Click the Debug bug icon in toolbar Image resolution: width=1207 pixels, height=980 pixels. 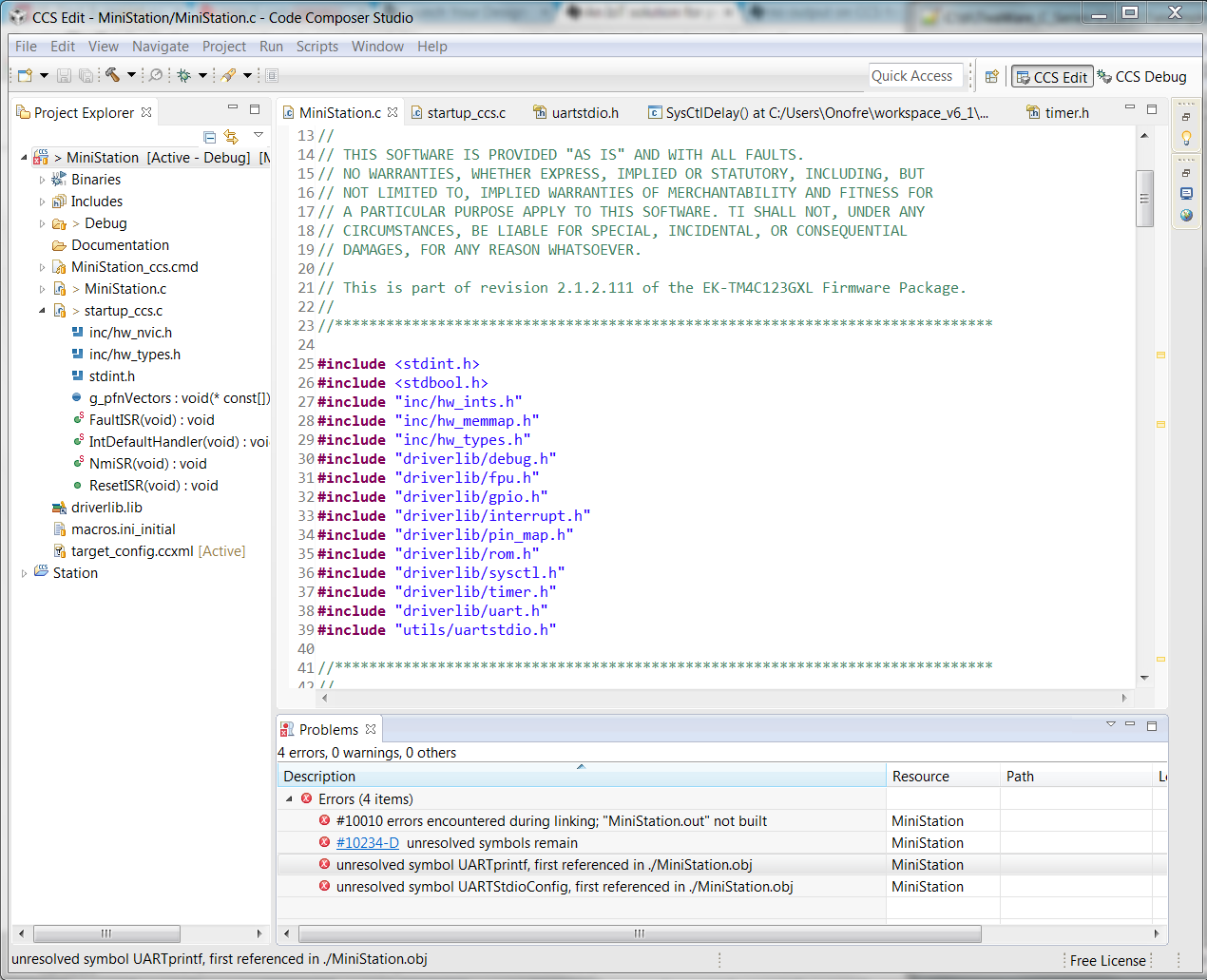point(183,75)
